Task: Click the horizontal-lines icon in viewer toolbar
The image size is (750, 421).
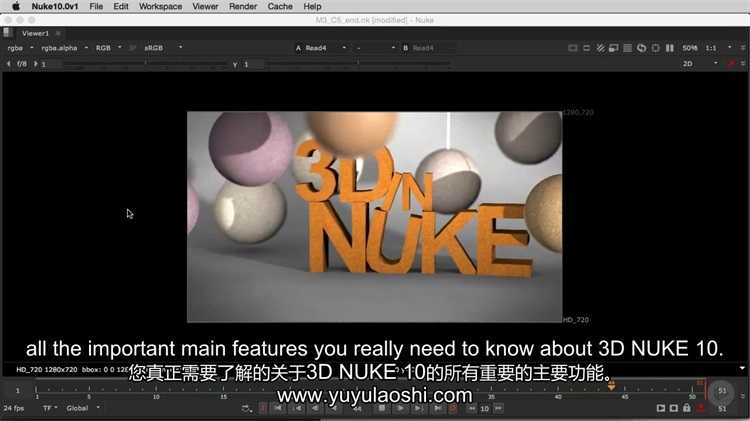Action: 628,48
